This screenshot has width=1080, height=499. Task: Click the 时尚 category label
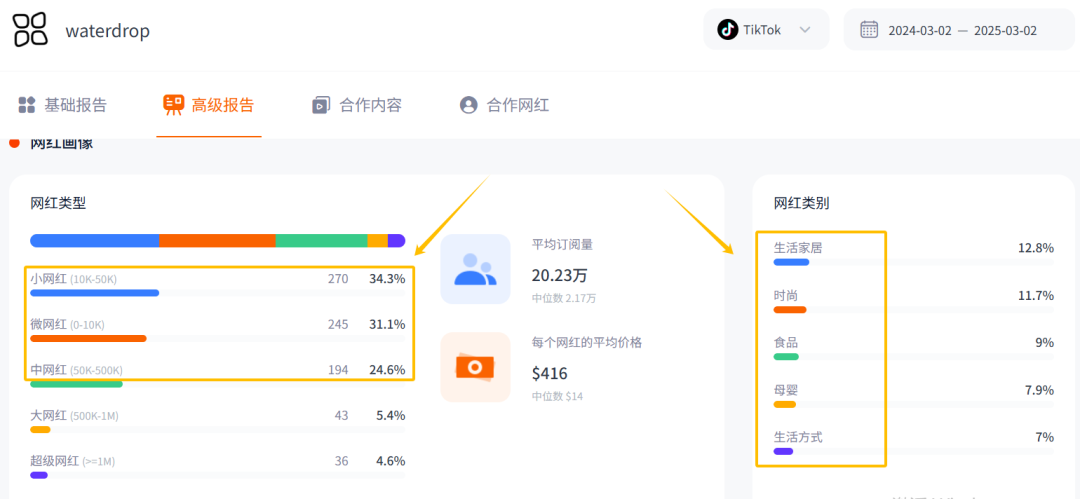[786, 295]
